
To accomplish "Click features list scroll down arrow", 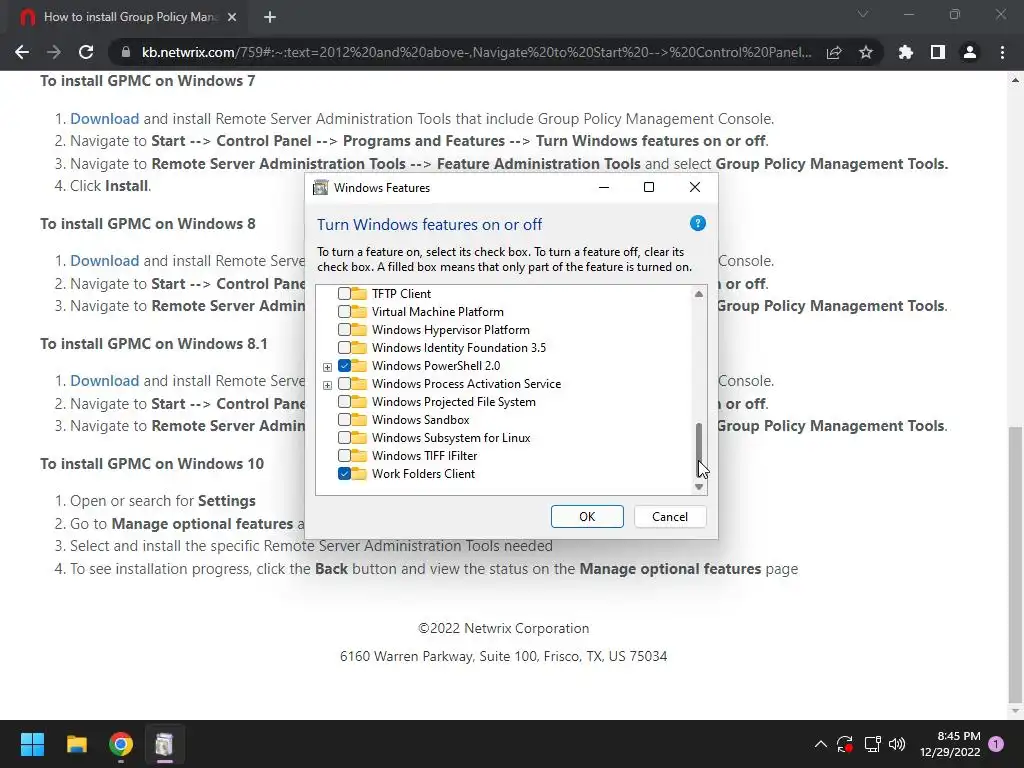I will point(699,487).
